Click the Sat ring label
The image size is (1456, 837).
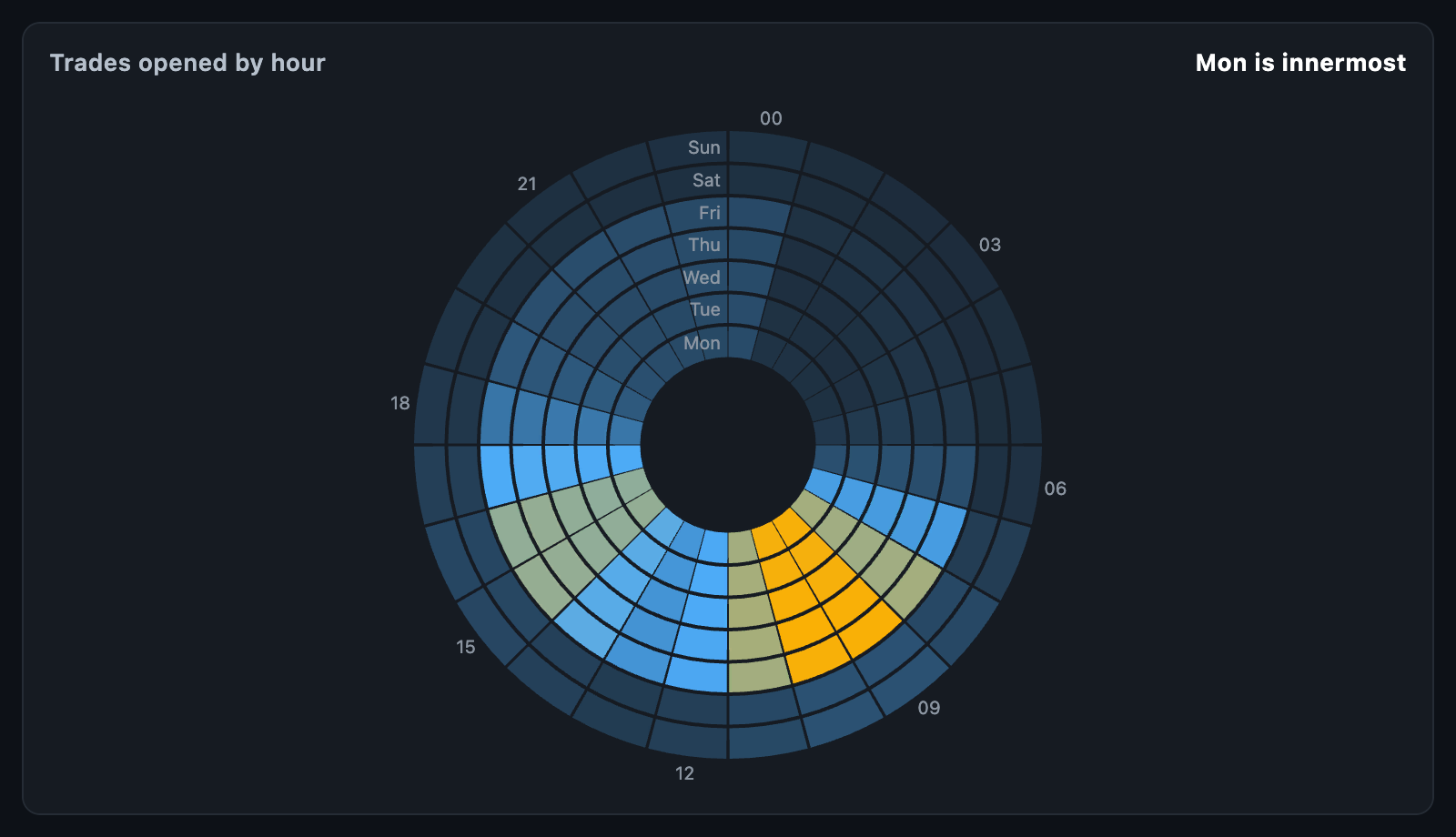tap(706, 180)
